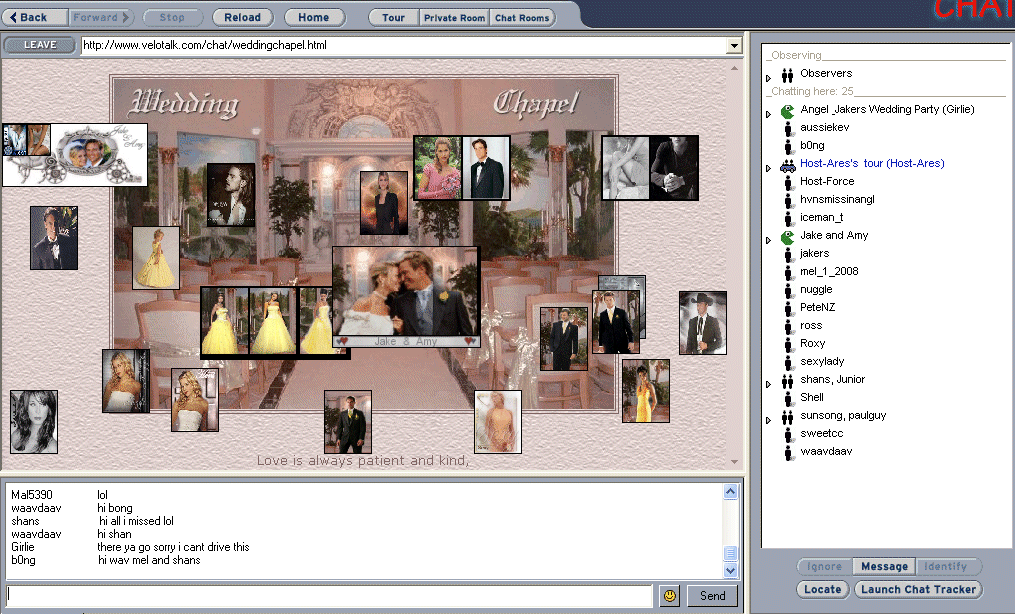Open the Chat Rooms tab
Screen dimensions: 1015x614
(x=522, y=18)
